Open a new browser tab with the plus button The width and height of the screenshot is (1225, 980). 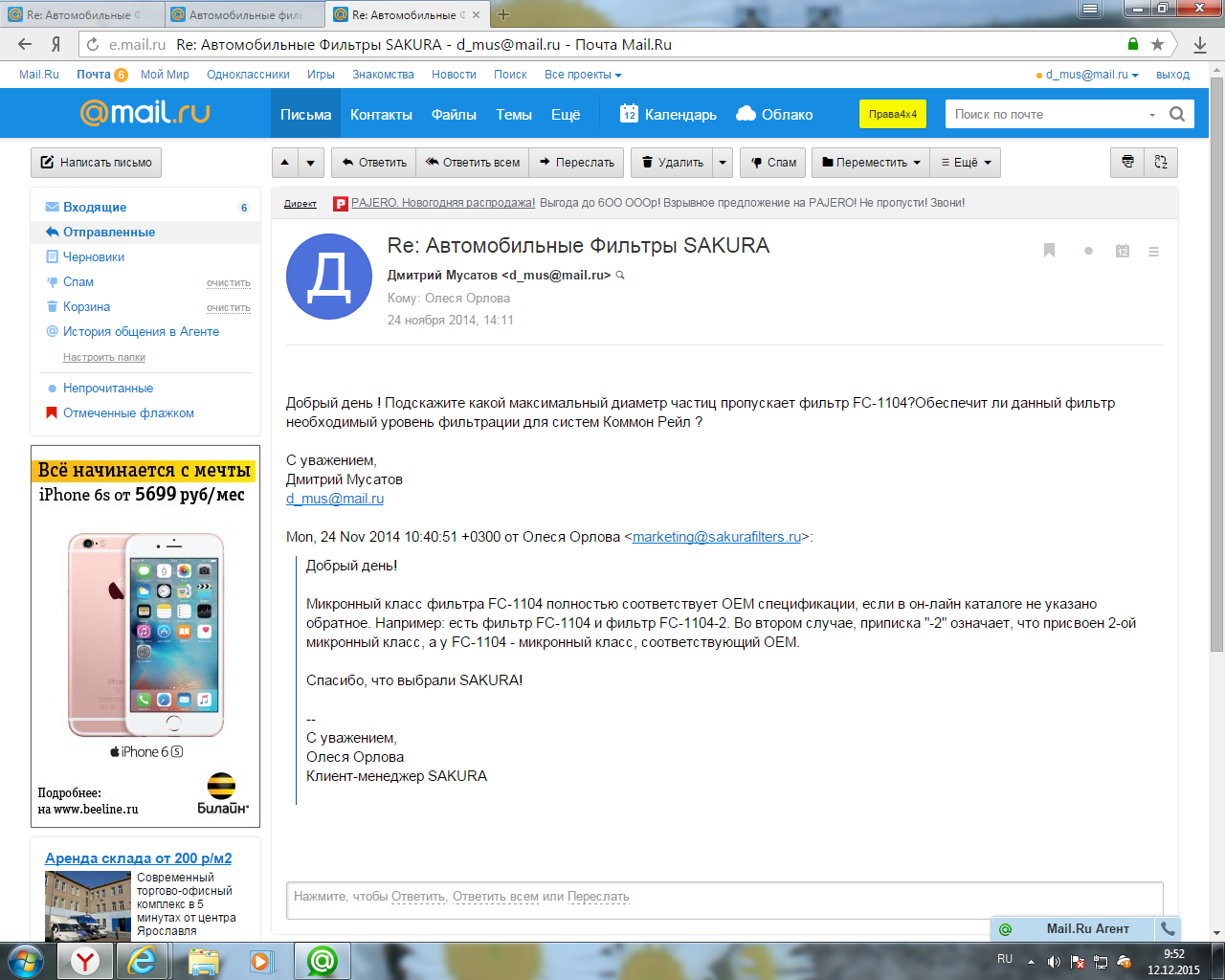503,14
